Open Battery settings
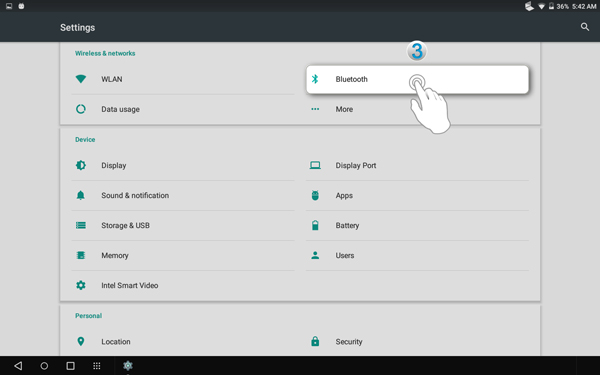The image size is (600, 375). pyautogui.click(x=417, y=225)
